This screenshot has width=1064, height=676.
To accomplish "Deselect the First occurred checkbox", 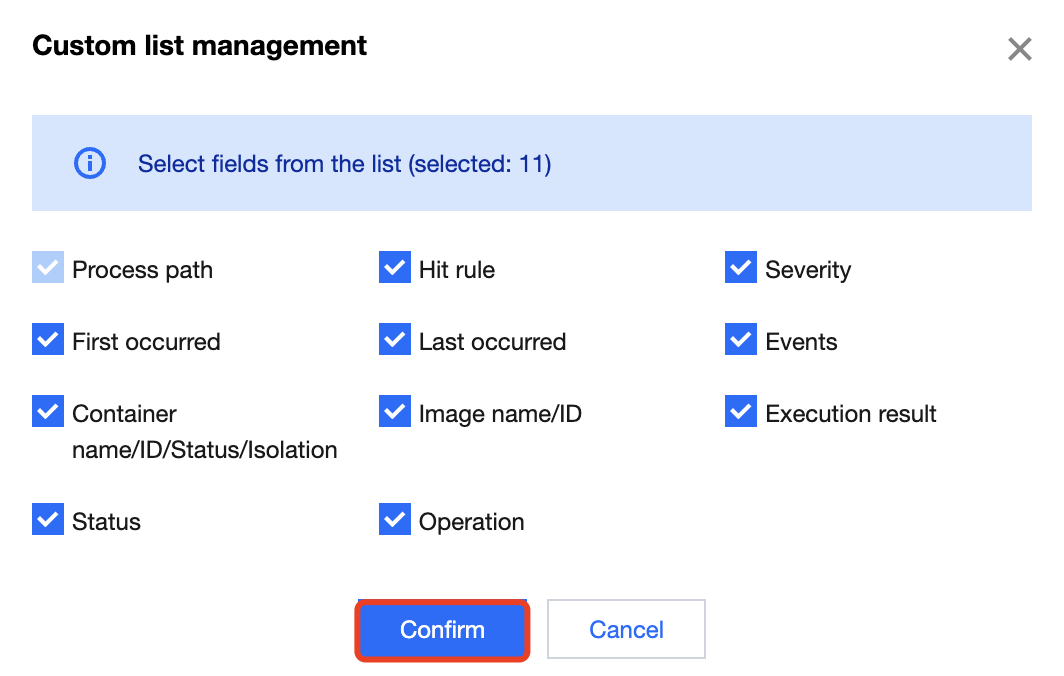I will pyautogui.click(x=48, y=341).
